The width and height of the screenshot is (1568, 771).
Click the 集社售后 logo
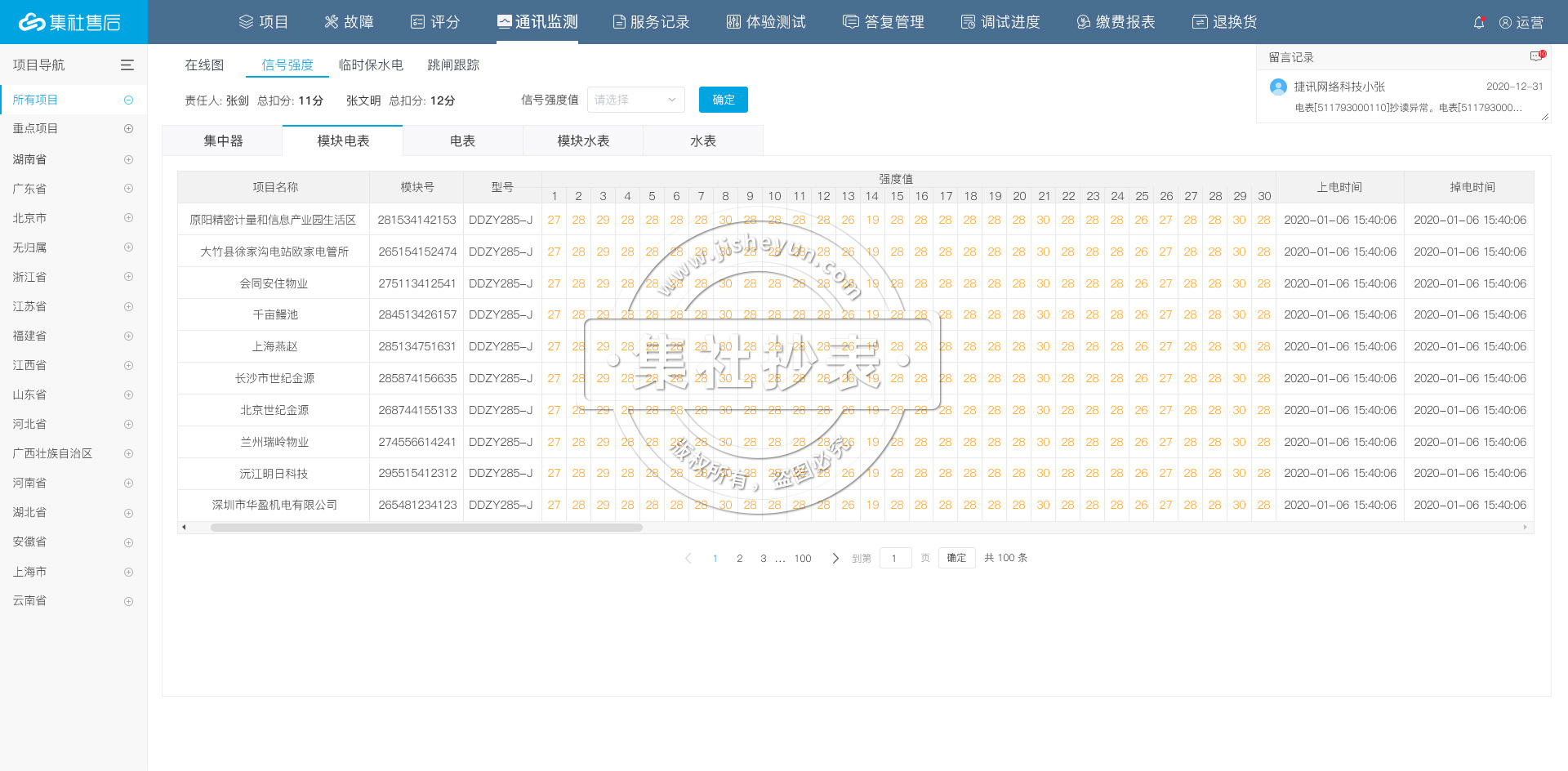pyautogui.click(x=70, y=22)
